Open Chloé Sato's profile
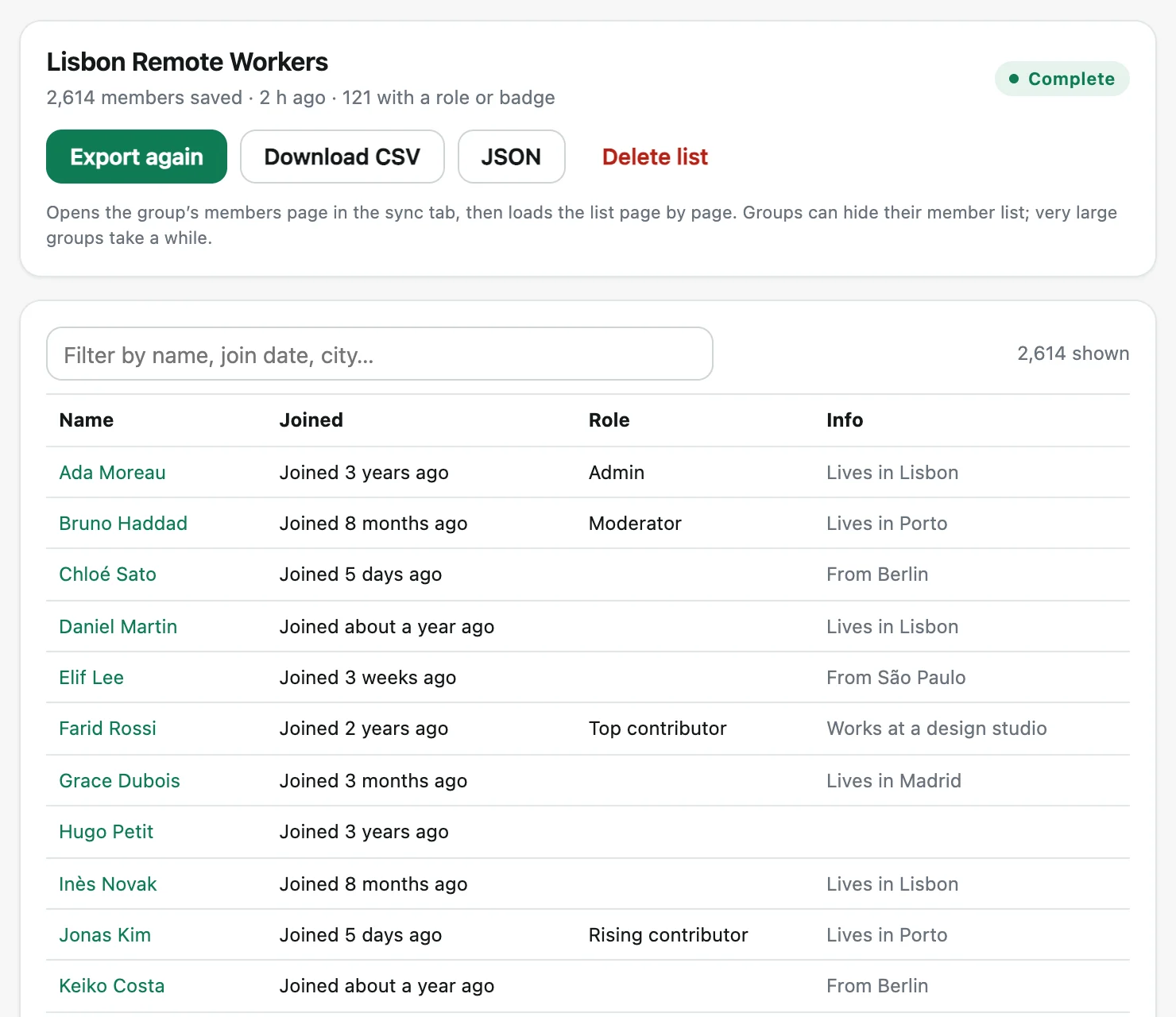Screen dimensions: 1176x1017 click(107, 574)
